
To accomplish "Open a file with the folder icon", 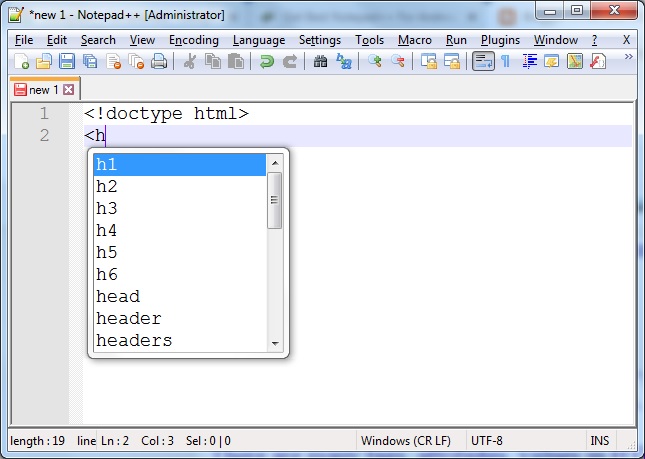I will 44,61.
